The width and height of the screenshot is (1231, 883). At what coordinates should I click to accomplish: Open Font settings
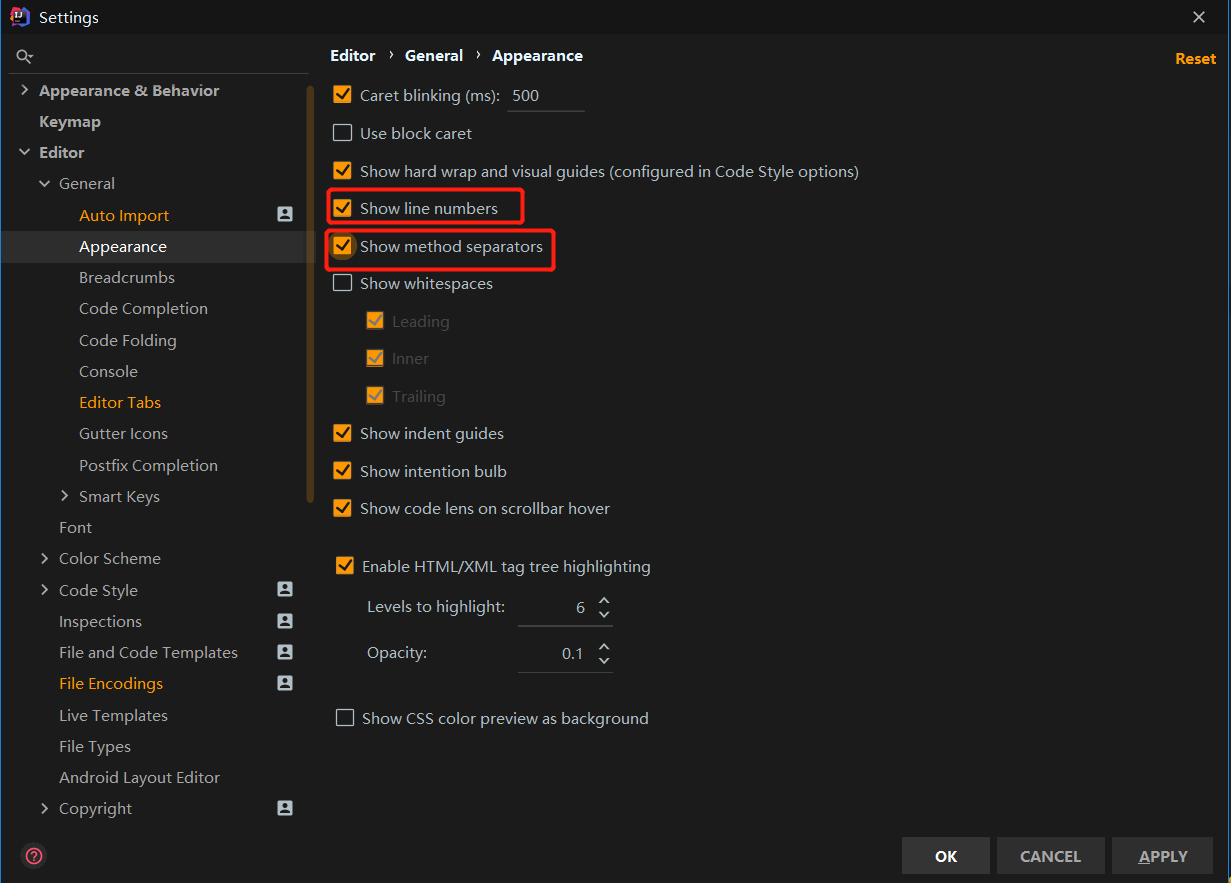tap(75, 527)
